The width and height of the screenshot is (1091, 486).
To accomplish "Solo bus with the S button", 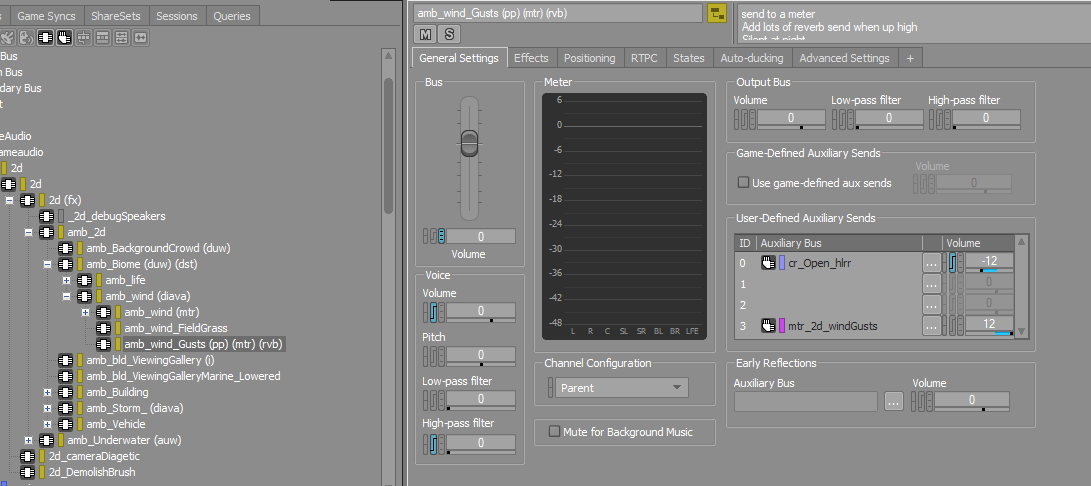I will coord(449,34).
